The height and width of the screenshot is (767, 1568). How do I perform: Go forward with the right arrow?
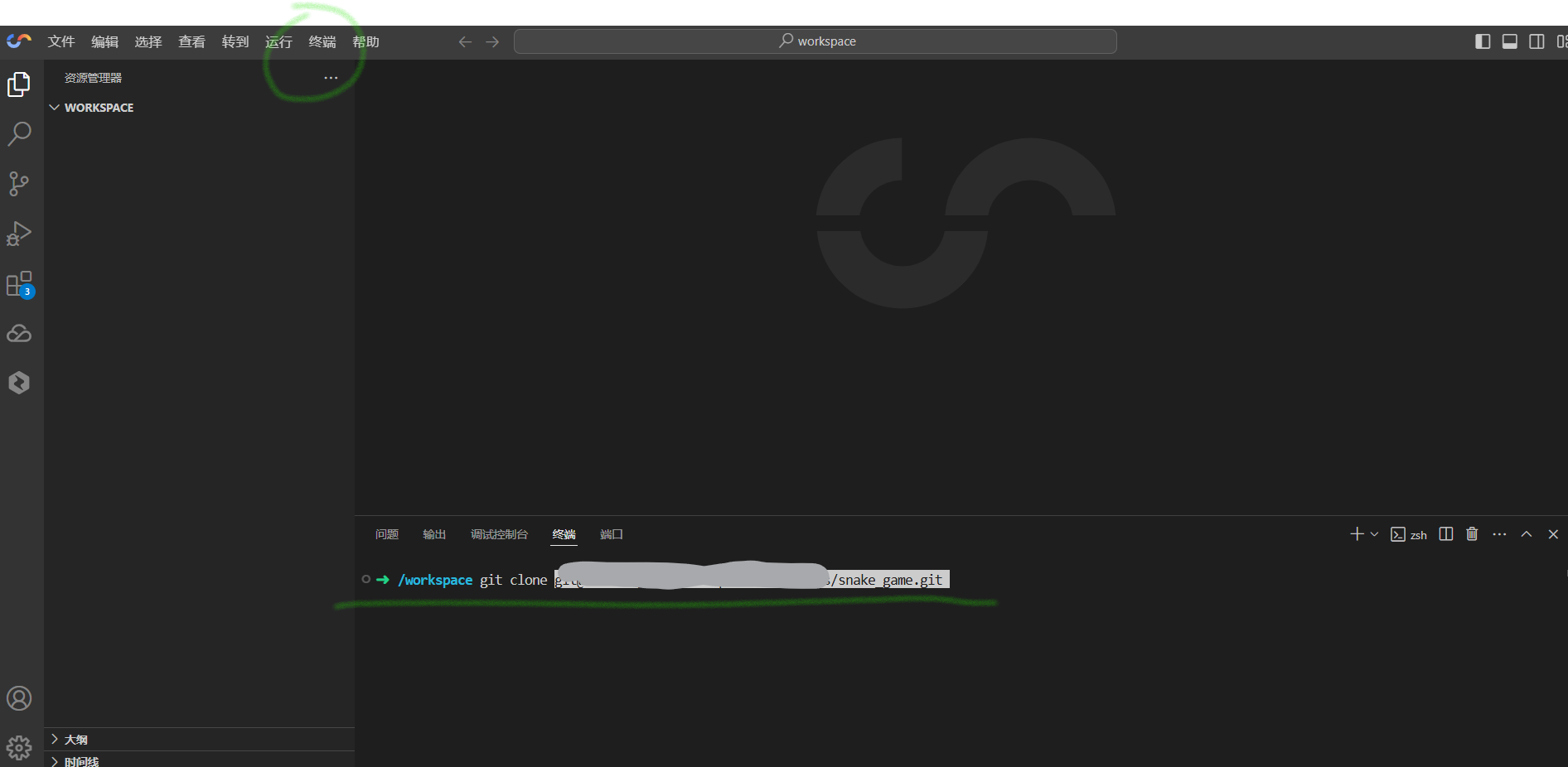point(492,41)
